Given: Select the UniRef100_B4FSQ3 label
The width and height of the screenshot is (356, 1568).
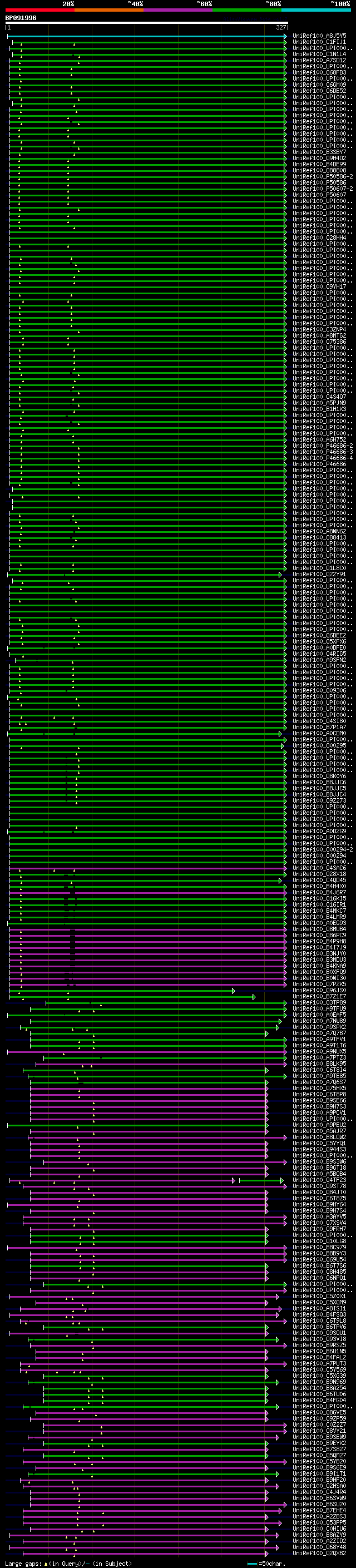Looking at the screenshot, I should coord(319,1314).
